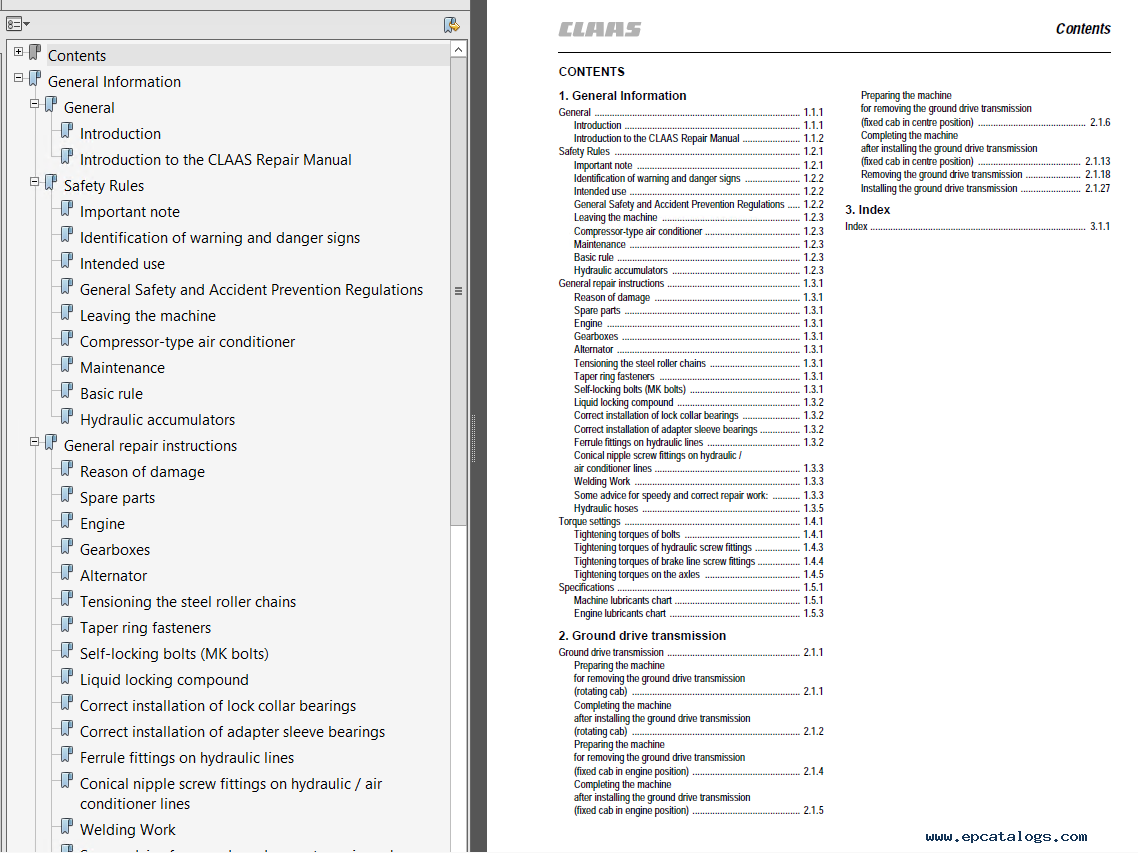Click the bookmark icon beside Ferrule fittings on hydraulic lines

click(x=67, y=756)
